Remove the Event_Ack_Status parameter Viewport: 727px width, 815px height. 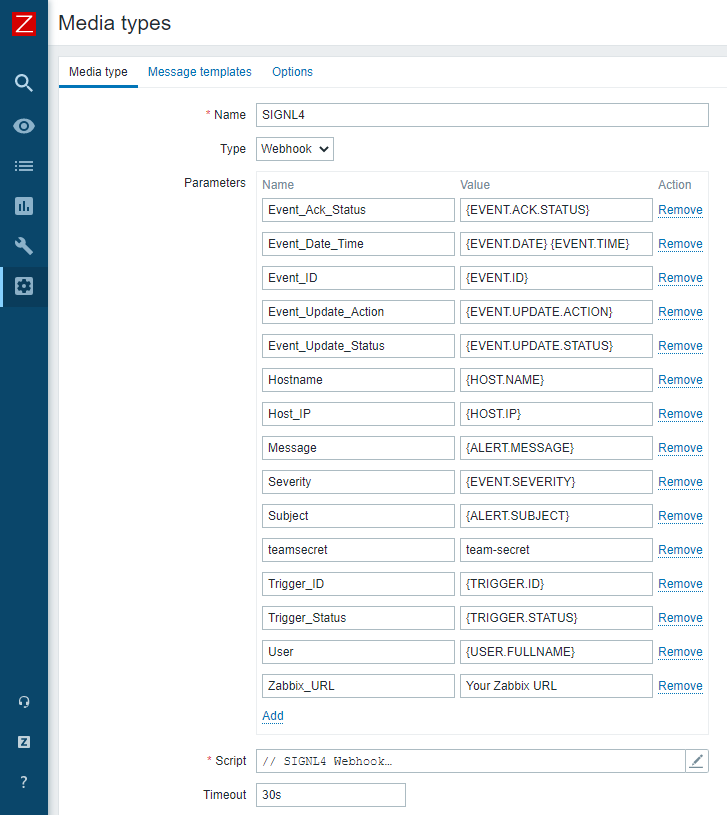coord(680,210)
